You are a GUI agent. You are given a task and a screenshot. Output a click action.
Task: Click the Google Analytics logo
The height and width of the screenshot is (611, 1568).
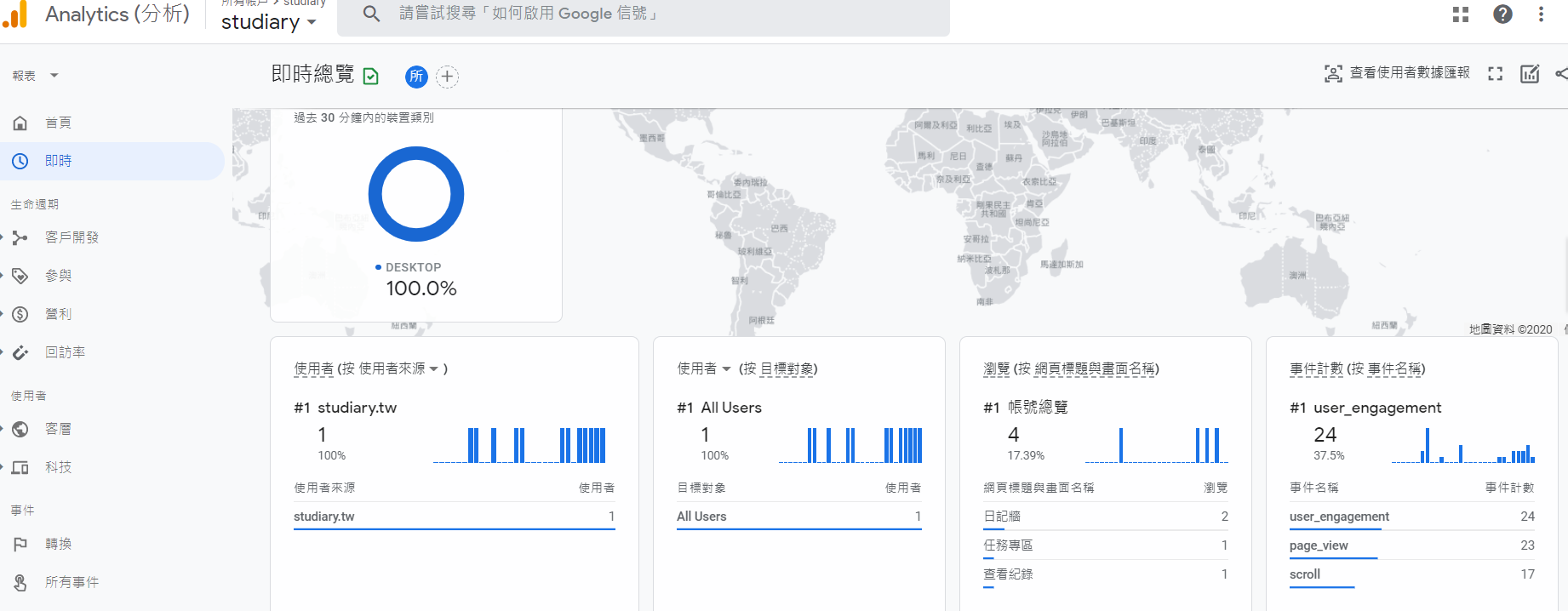click(15, 14)
